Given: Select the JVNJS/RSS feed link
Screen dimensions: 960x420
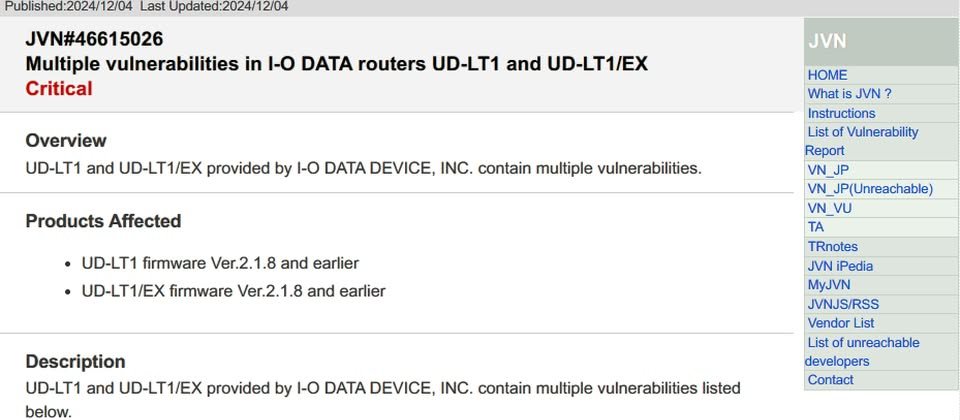Looking at the screenshot, I should [x=843, y=304].
